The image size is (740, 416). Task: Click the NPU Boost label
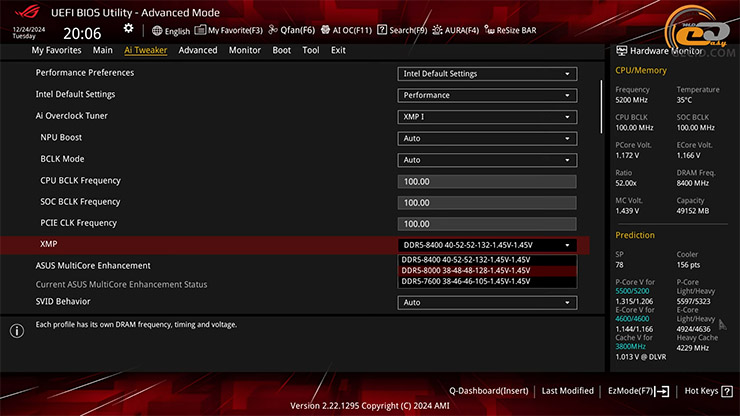pos(61,137)
